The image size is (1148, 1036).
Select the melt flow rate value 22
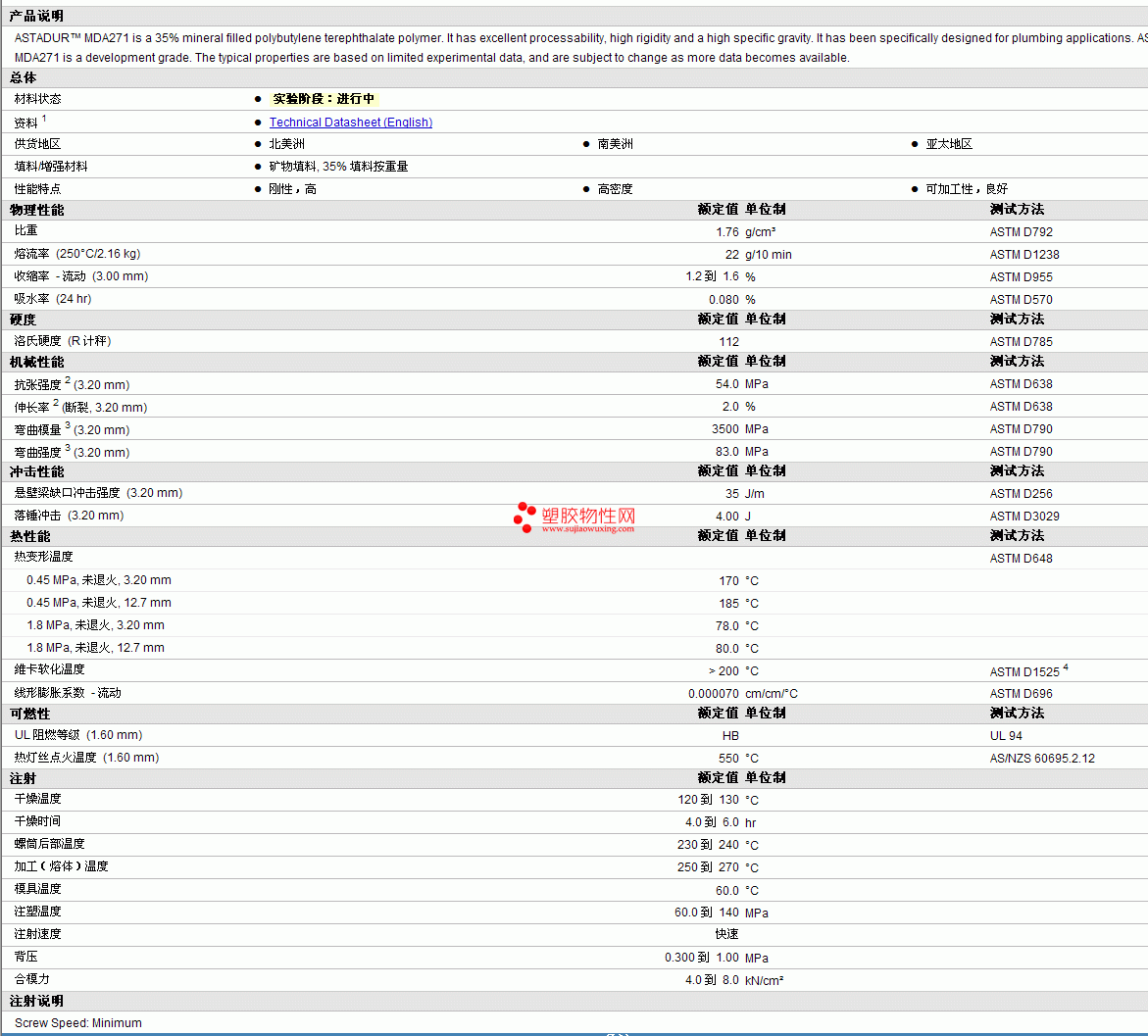732,255
